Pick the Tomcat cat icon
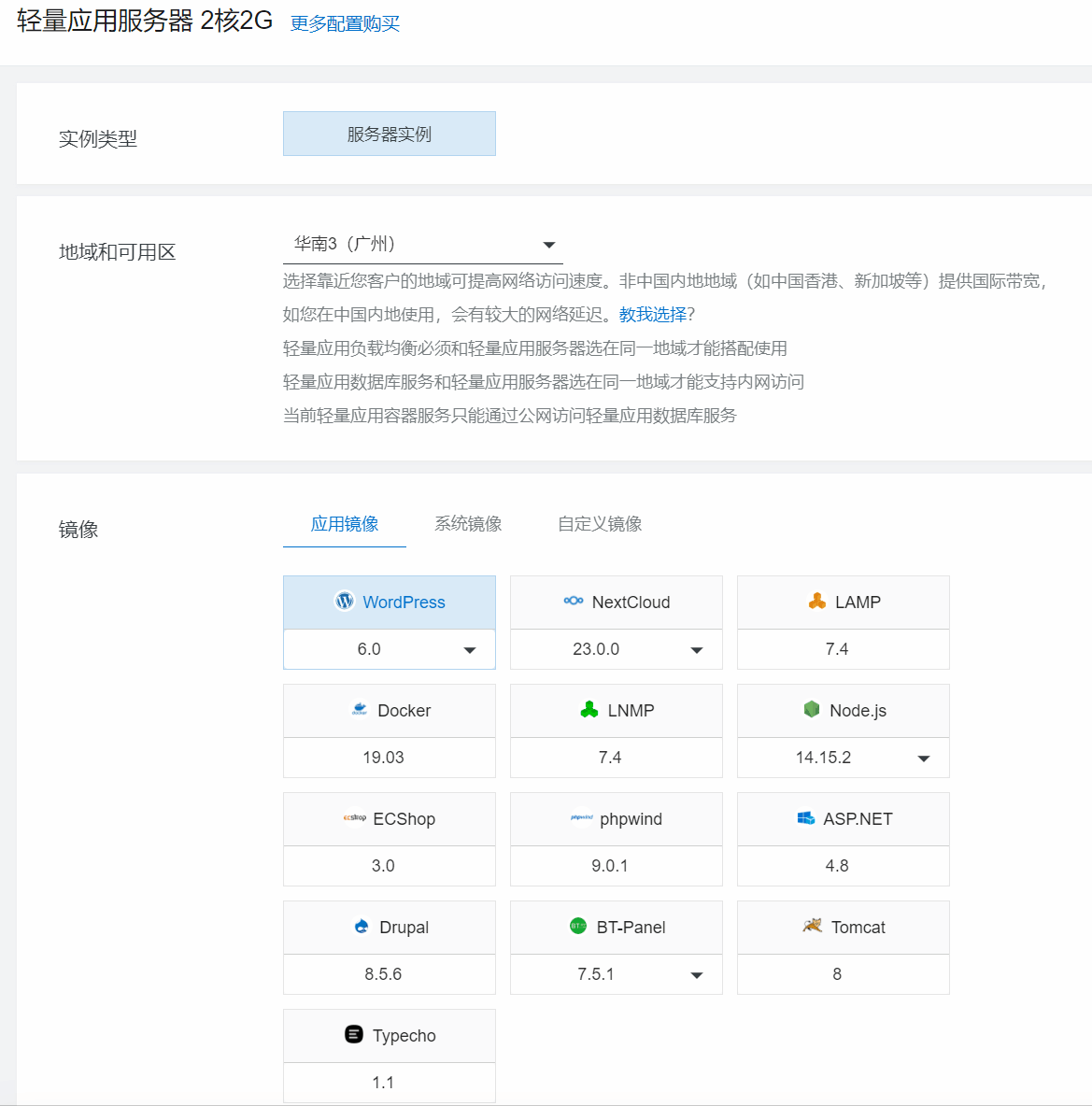Screen dimensions: 1092x1106 point(813,927)
